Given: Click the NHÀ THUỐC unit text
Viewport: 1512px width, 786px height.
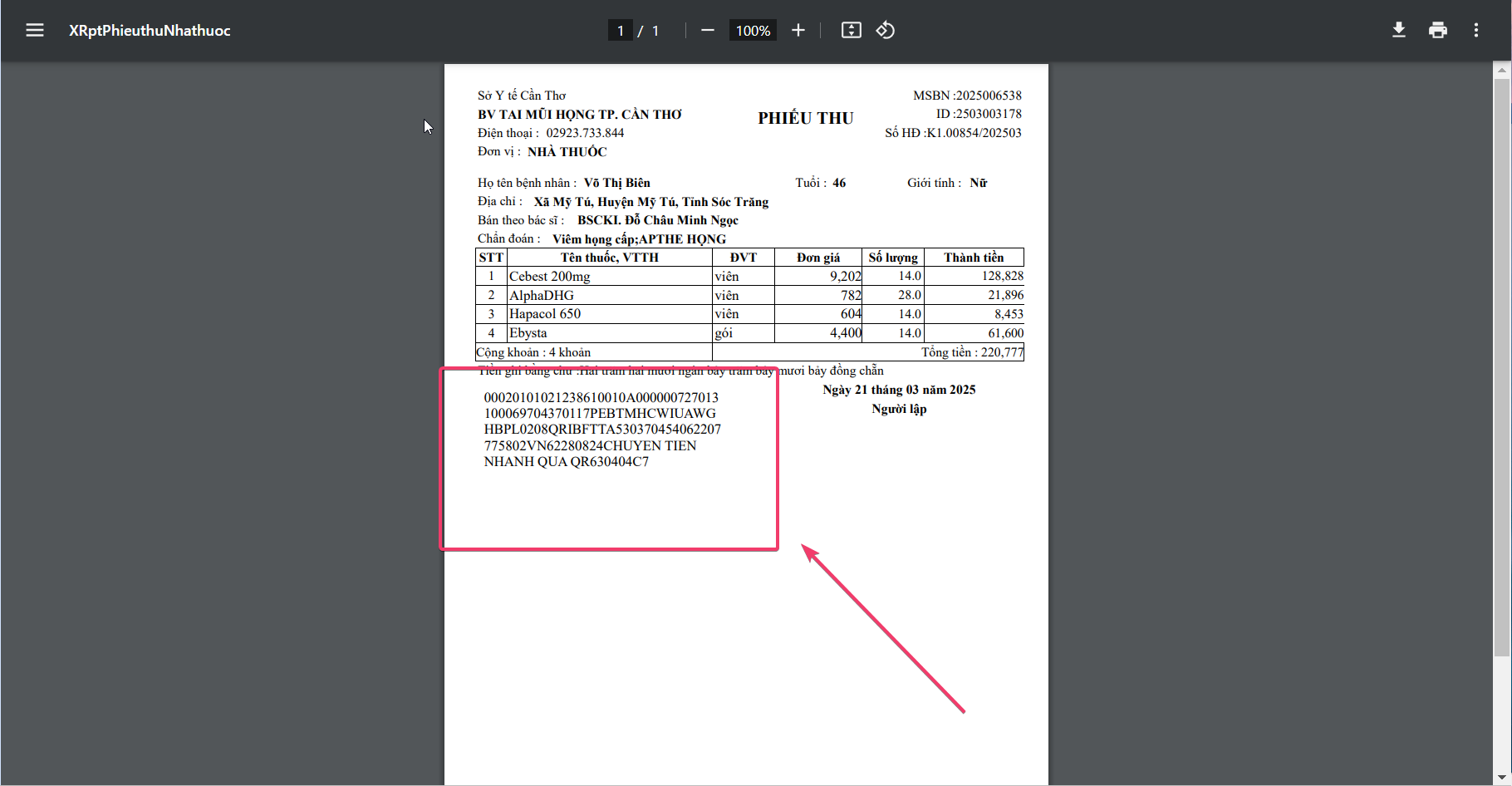Looking at the screenshot, I should point(567,152).
